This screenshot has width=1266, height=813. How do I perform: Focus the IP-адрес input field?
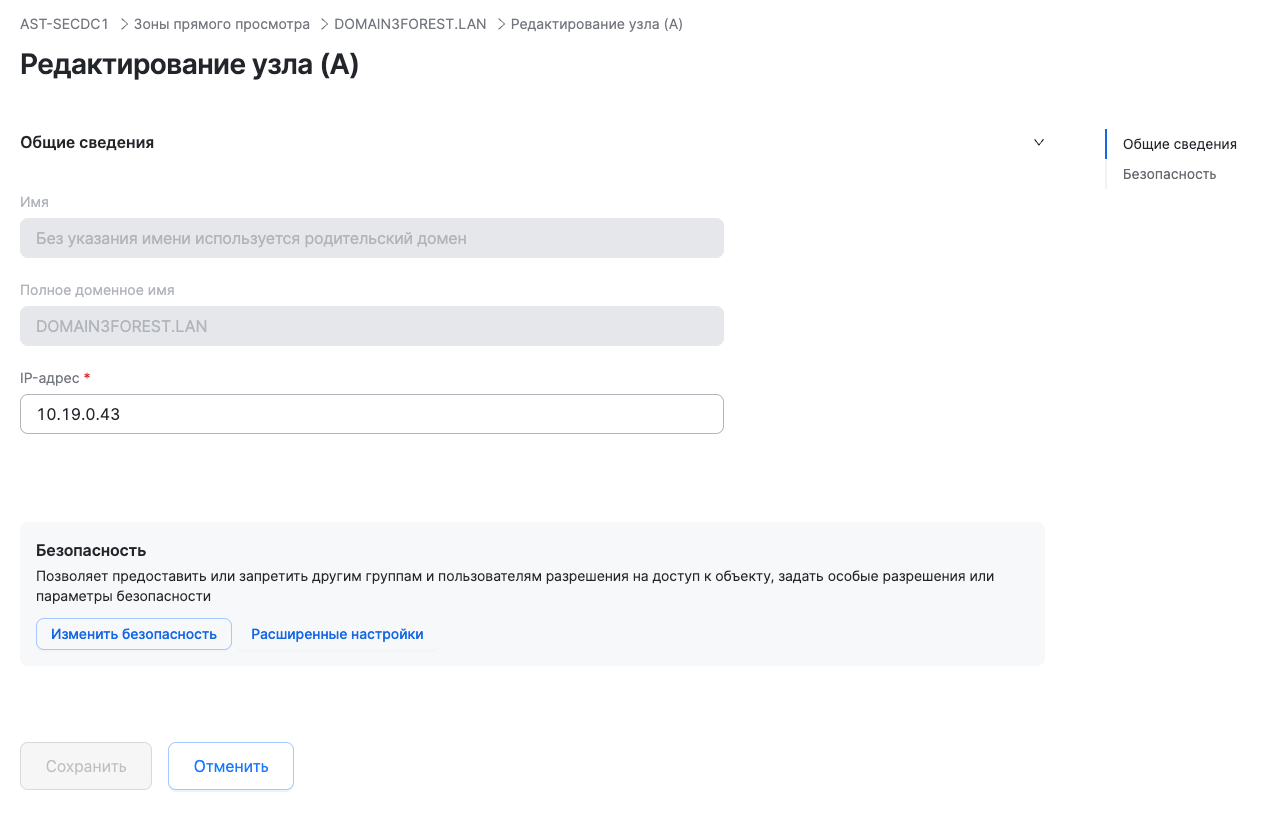tap(371, 414)
